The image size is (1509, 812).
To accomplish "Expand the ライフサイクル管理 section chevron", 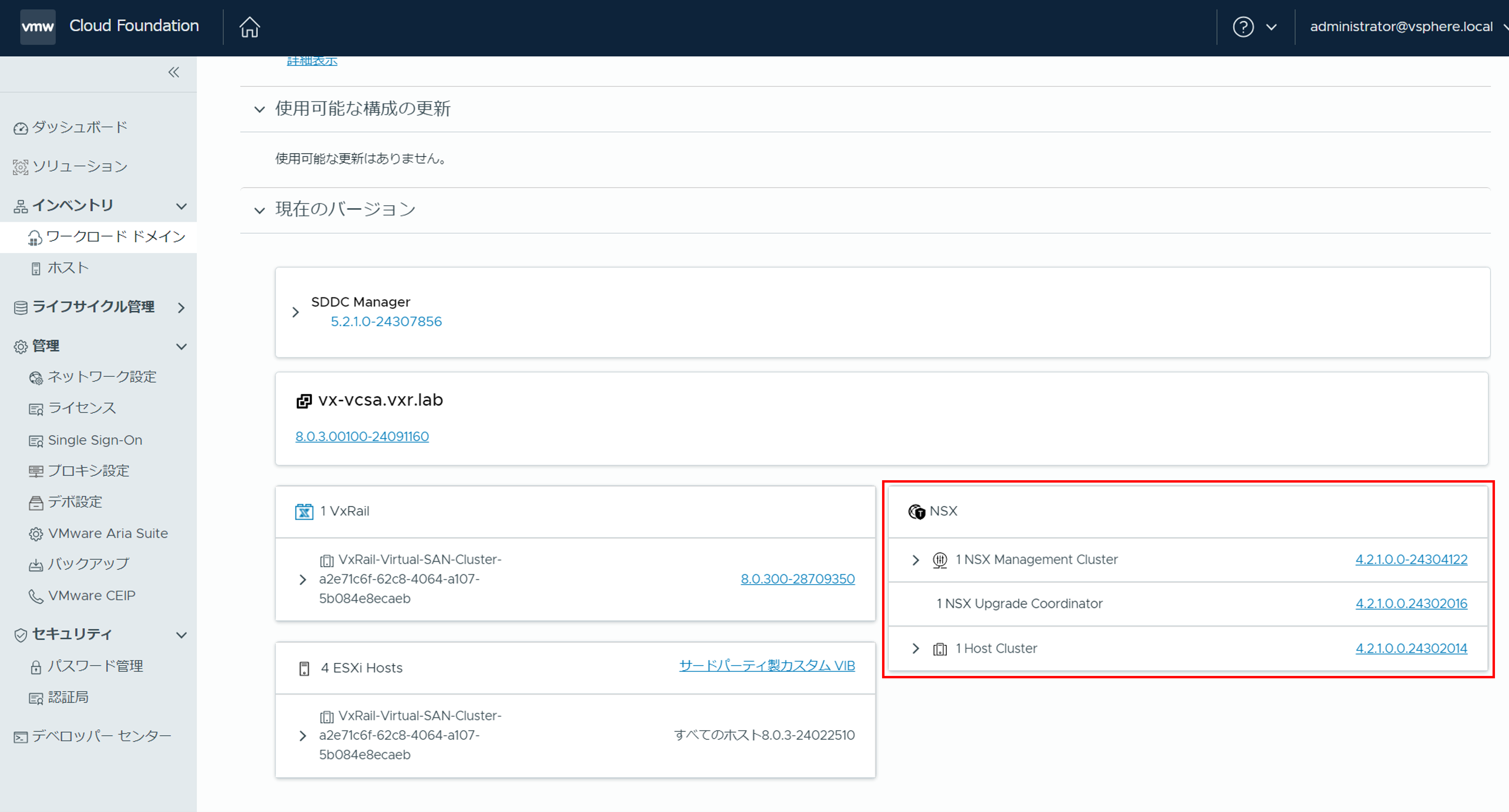I will (x=182, y=307).
